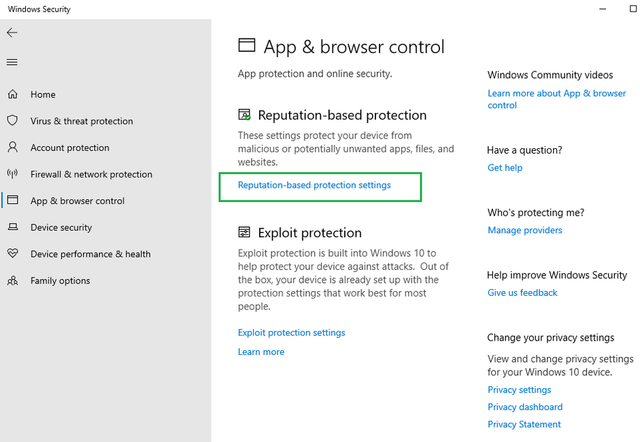Click the back arrow icon
This screenshot has height=442, width=640.
click(12, 33)
